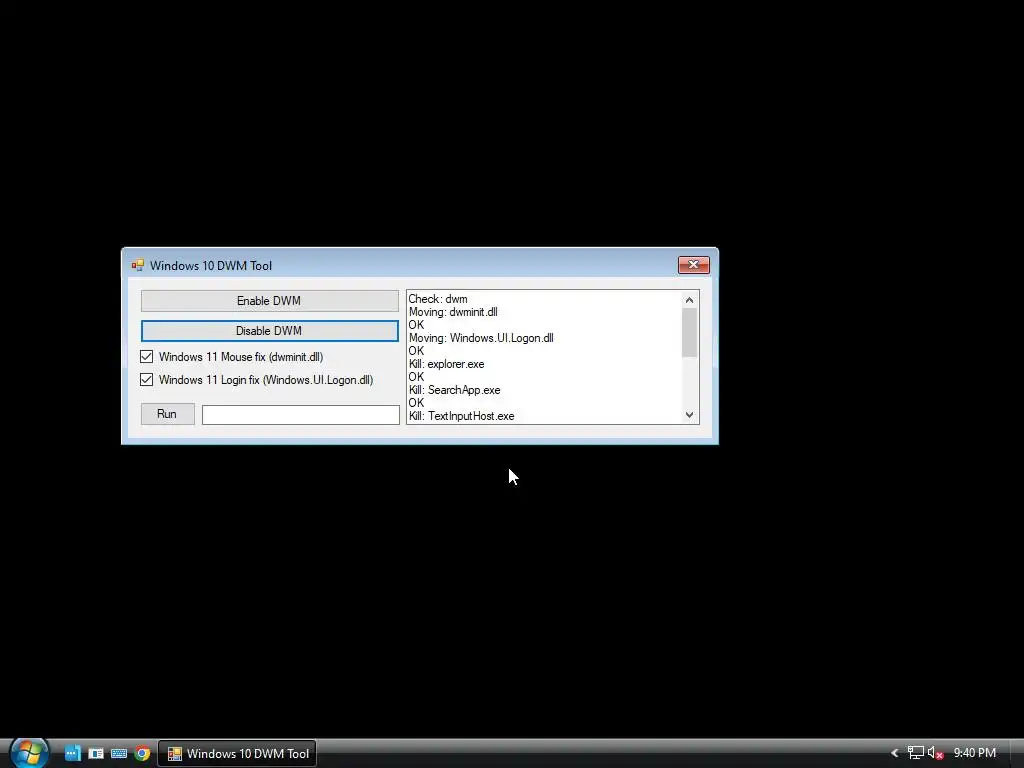Screen dimensions: 1024x768
Task: Click the 'Check: dwm' log line
Action: [x=438, y=299]
